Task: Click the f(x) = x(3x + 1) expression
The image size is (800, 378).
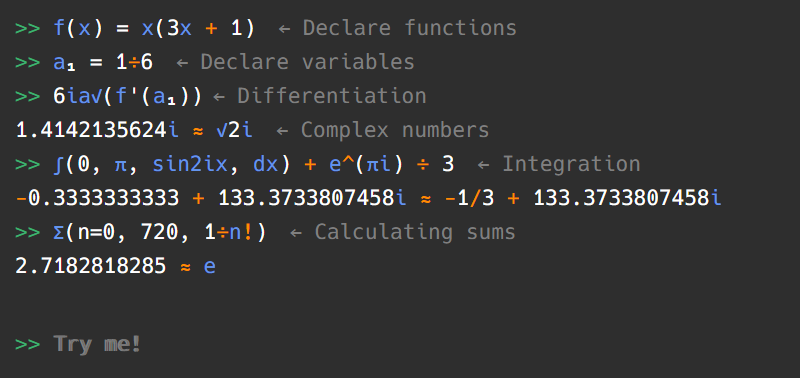Action: tap(154, 28)
